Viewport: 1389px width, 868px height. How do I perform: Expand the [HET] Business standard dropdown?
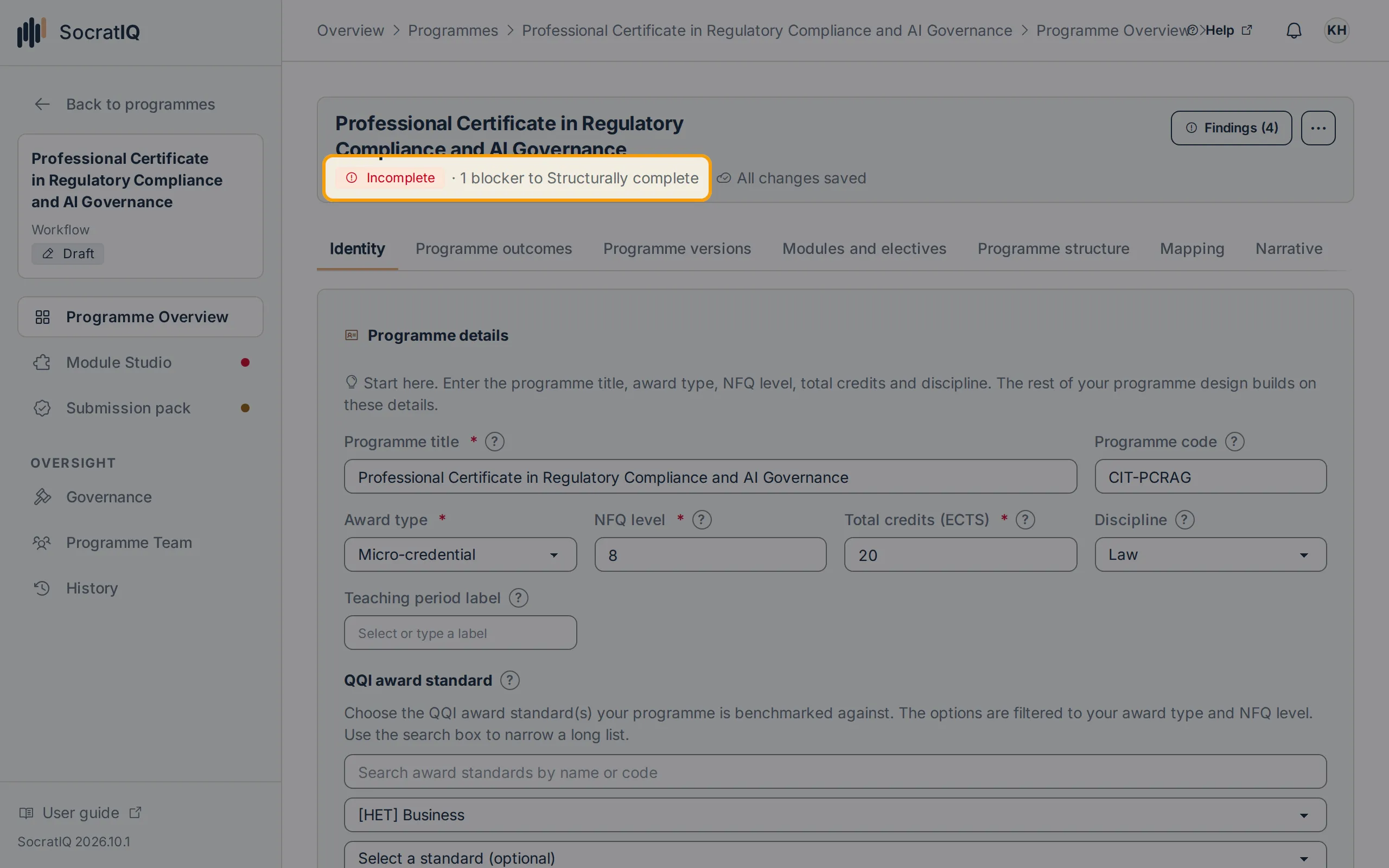click(835, 815)
